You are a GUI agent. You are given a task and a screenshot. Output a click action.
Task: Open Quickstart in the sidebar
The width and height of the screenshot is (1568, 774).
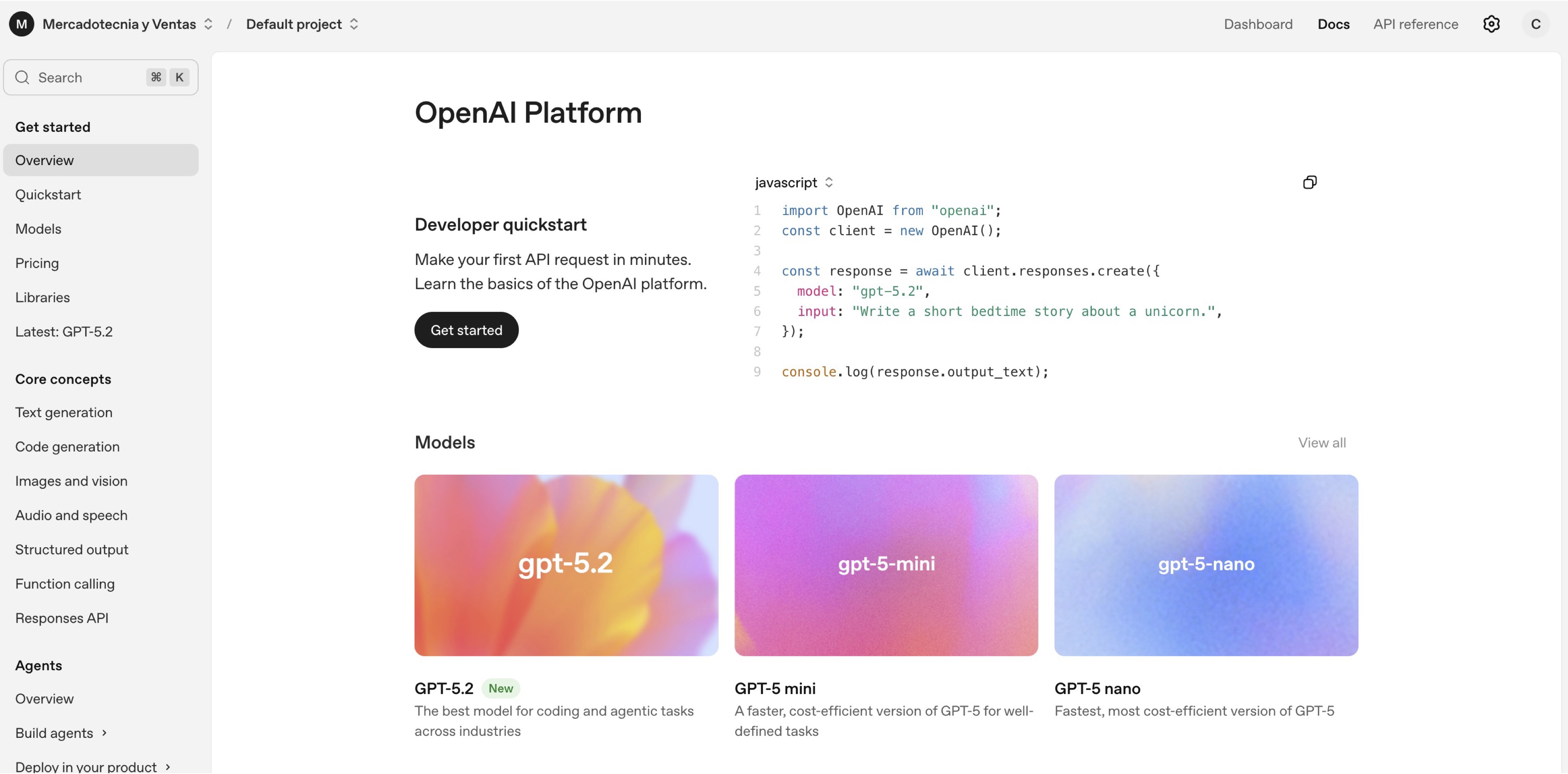click(x=48, y=195)
